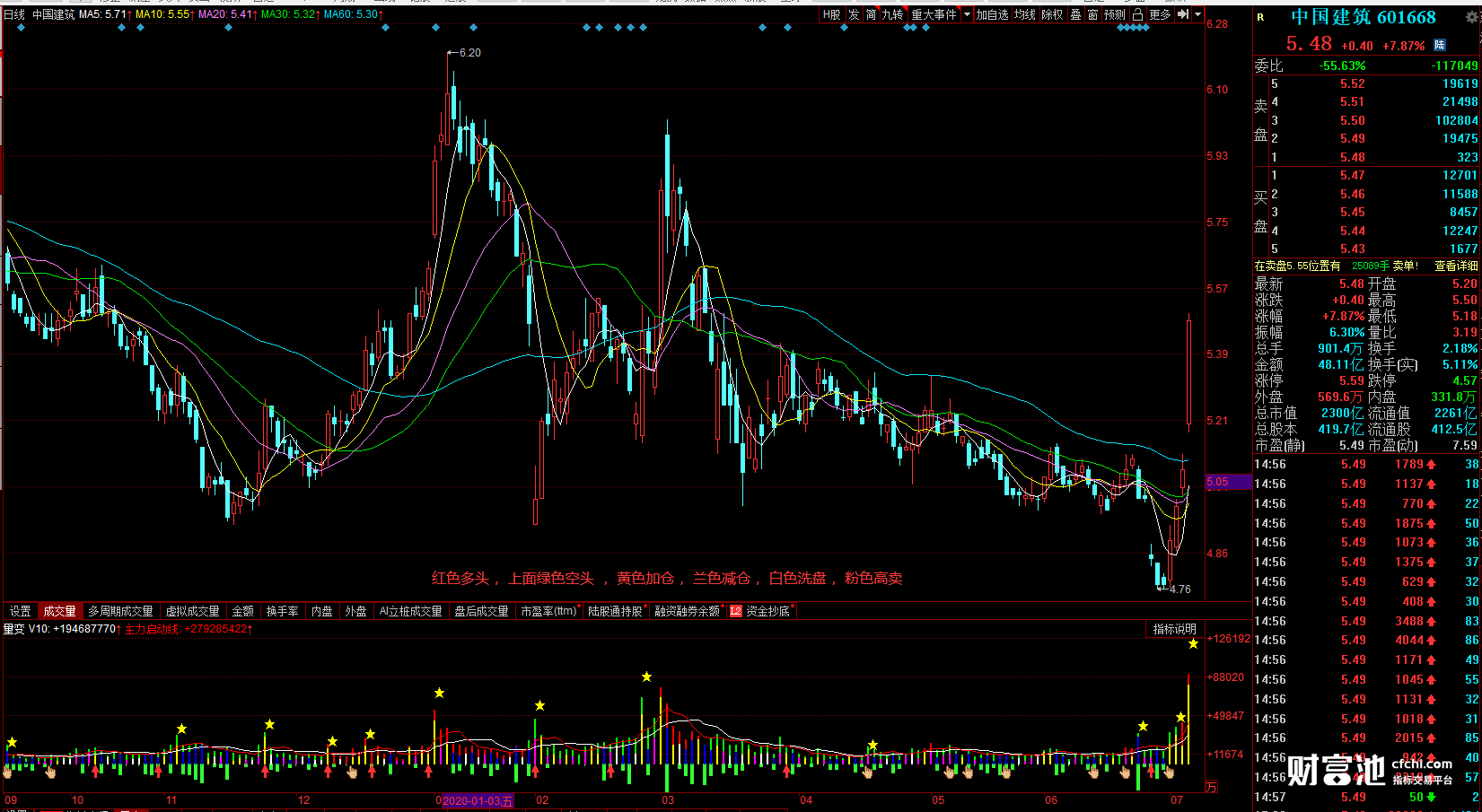This screenshot has height=812, width=1482.
Task: Click the 窗 window button
Action: click(1092, 14)
